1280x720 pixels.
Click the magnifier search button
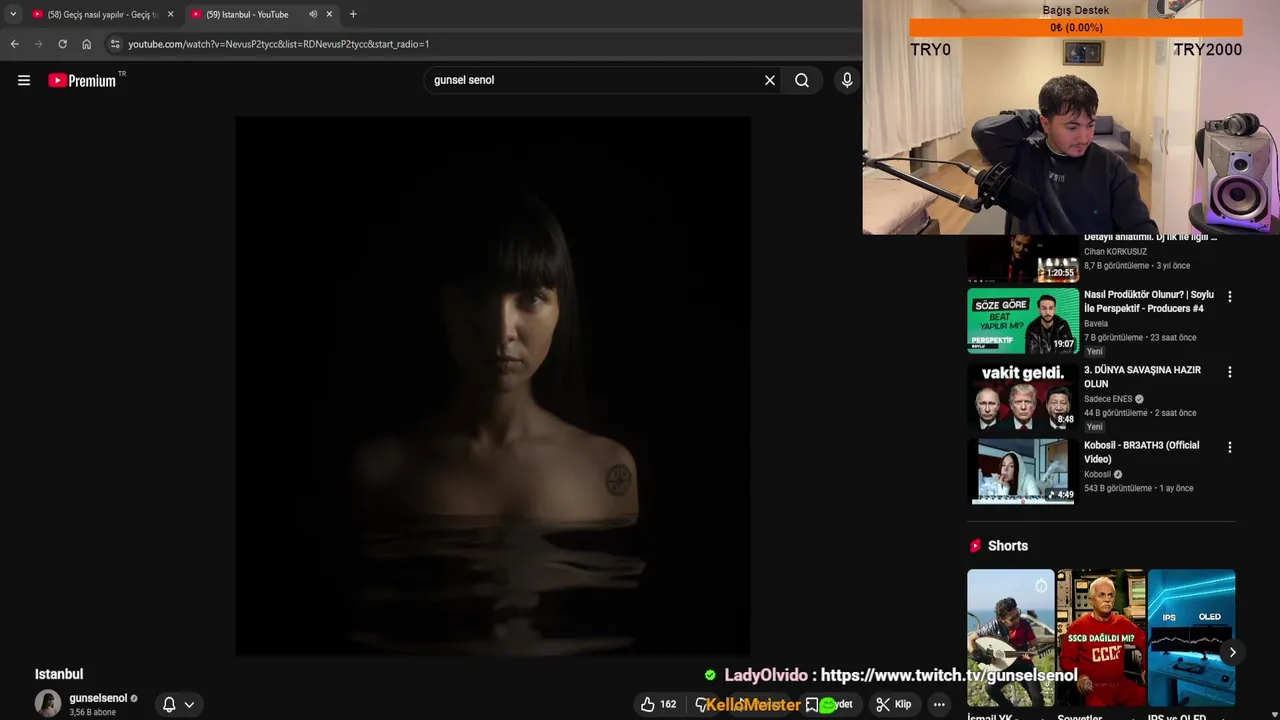[x=802, y=80]
